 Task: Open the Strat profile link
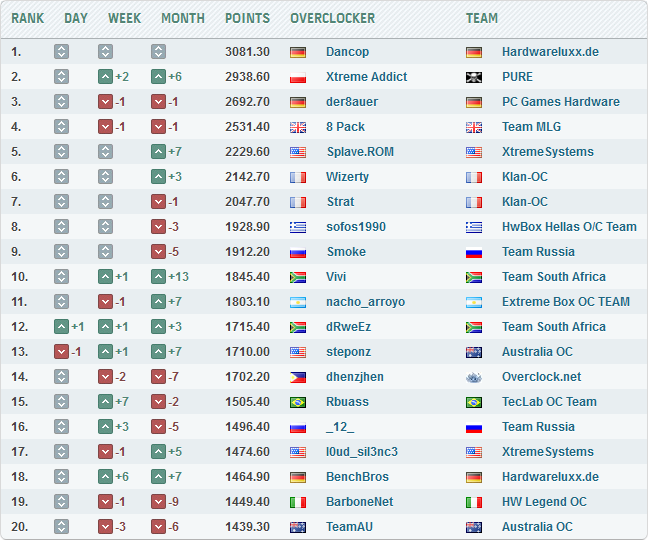click(x=341, y=202)
